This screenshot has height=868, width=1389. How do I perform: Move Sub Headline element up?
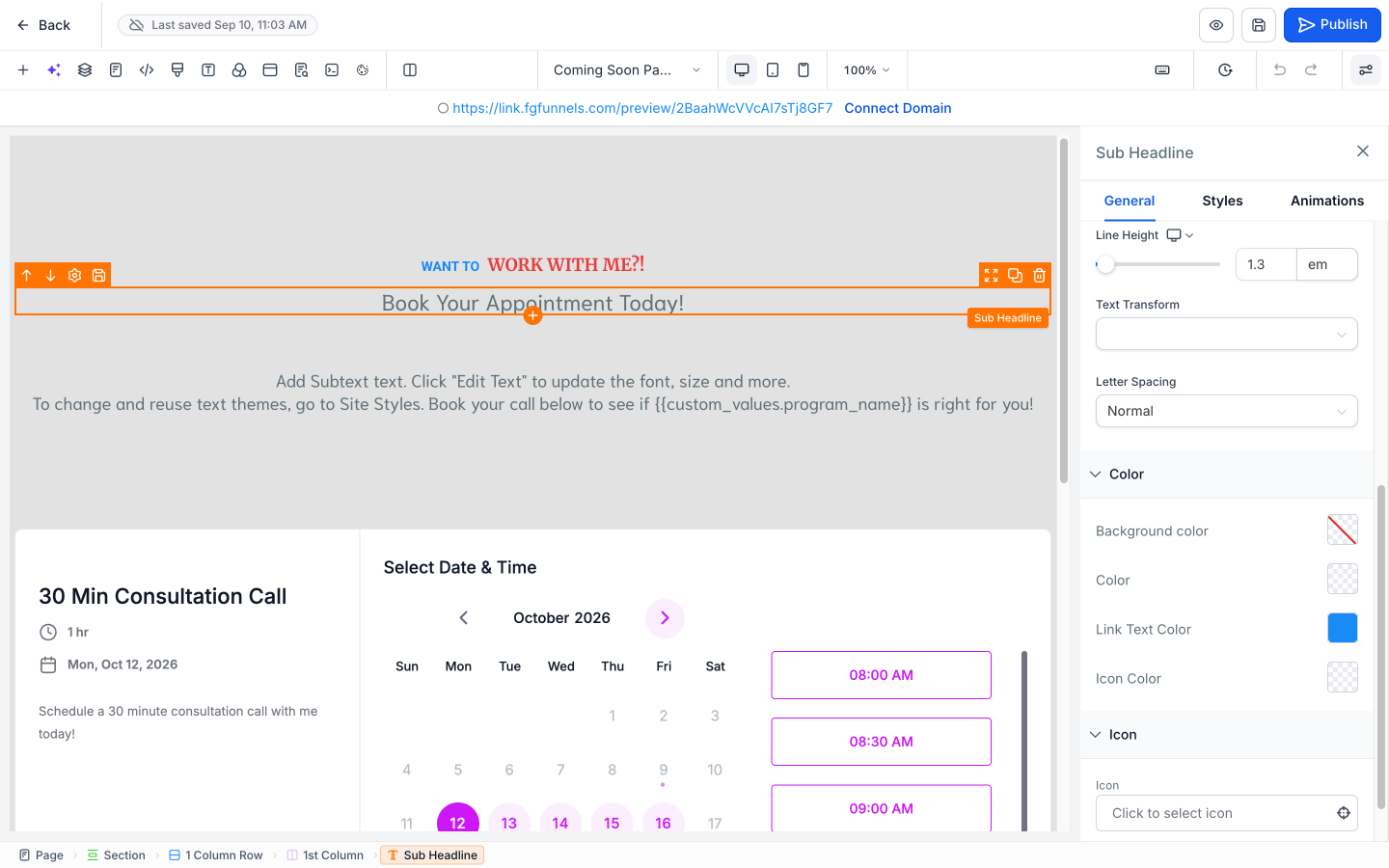[x=27, y=276]
